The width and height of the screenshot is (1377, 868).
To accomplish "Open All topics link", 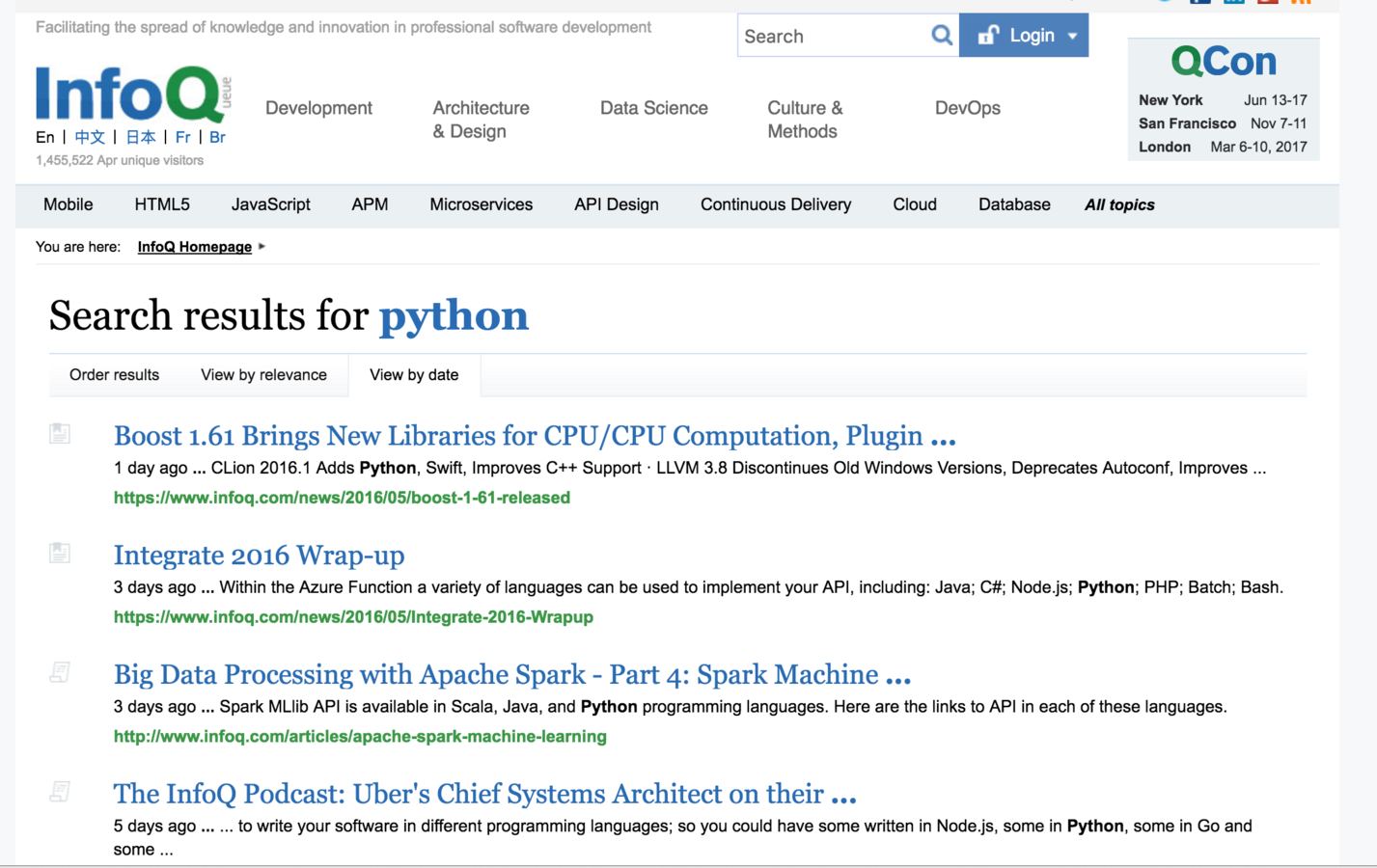I will (1119, 204).
